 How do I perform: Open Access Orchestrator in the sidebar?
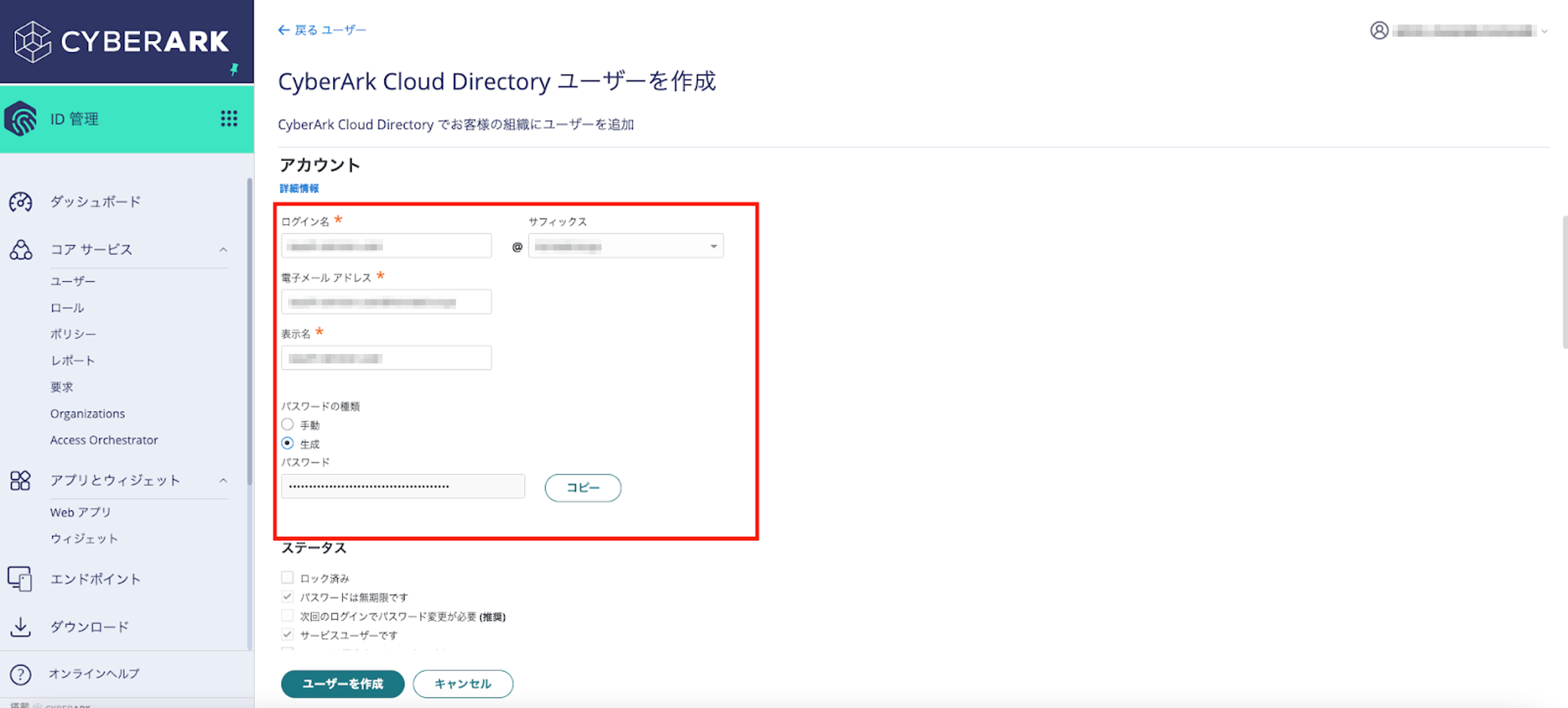tap(104, 440)
